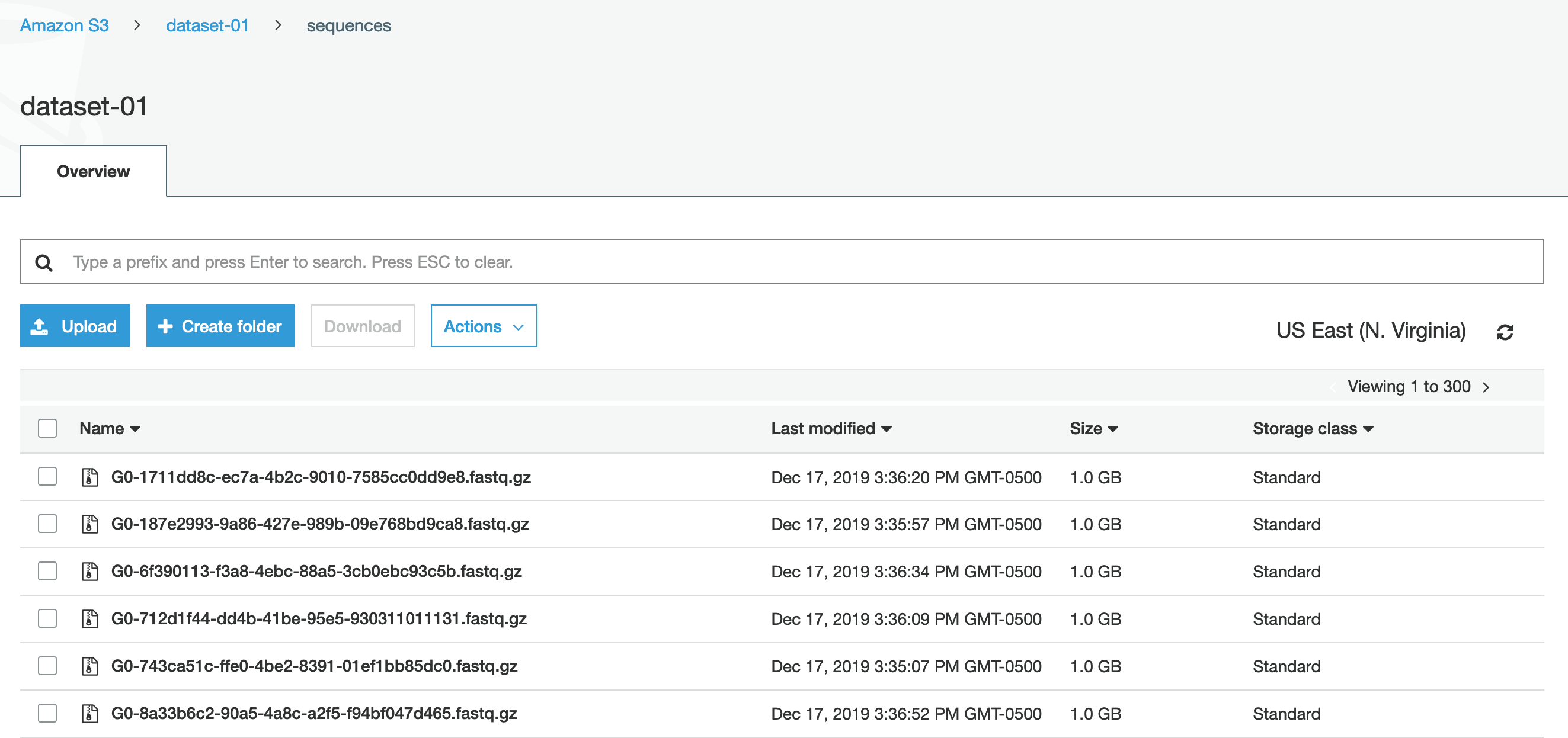Viewport: 1568px width, 738px height.
Task: Click the magnifier icon in the search bar
Action: click(x=44, y=262)
